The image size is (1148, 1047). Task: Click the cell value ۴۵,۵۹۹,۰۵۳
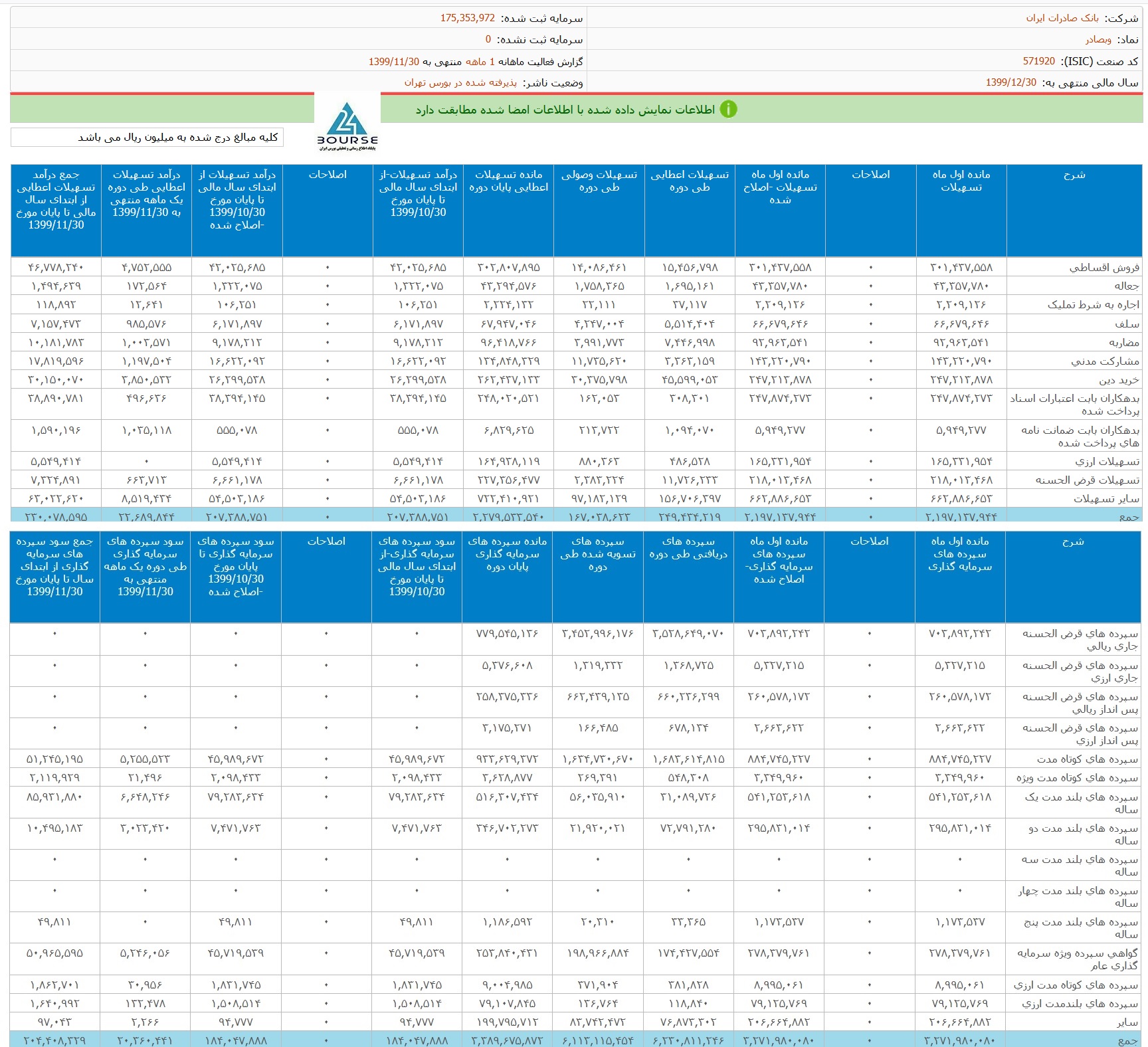(690, 380)
